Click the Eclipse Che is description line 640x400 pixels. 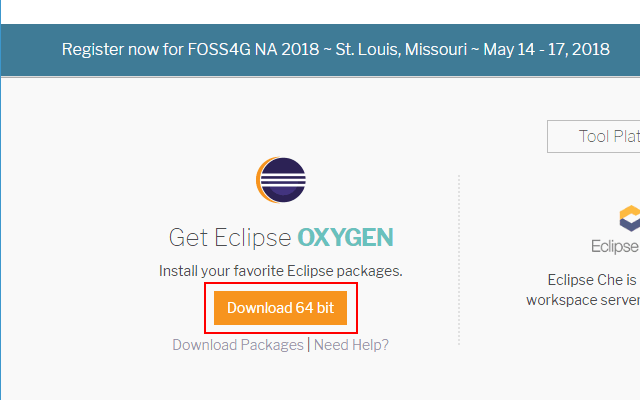(593, 280)
